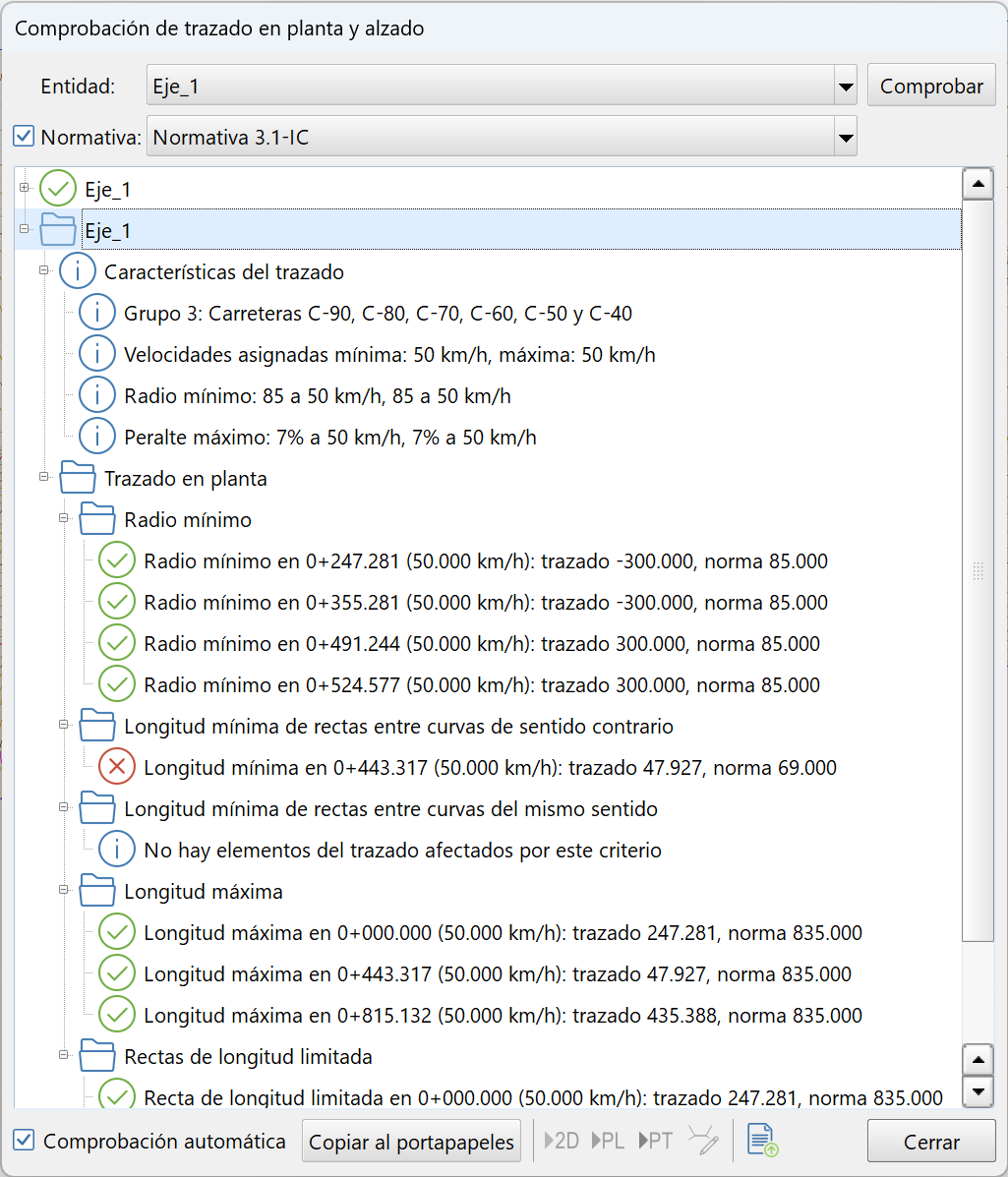Image resolution: width=1008 pixels, height=1177 pixels.
Task: Select Radio mínimo en 0+491.244 row
Action: pyautogui.click(x=481, y=644)
